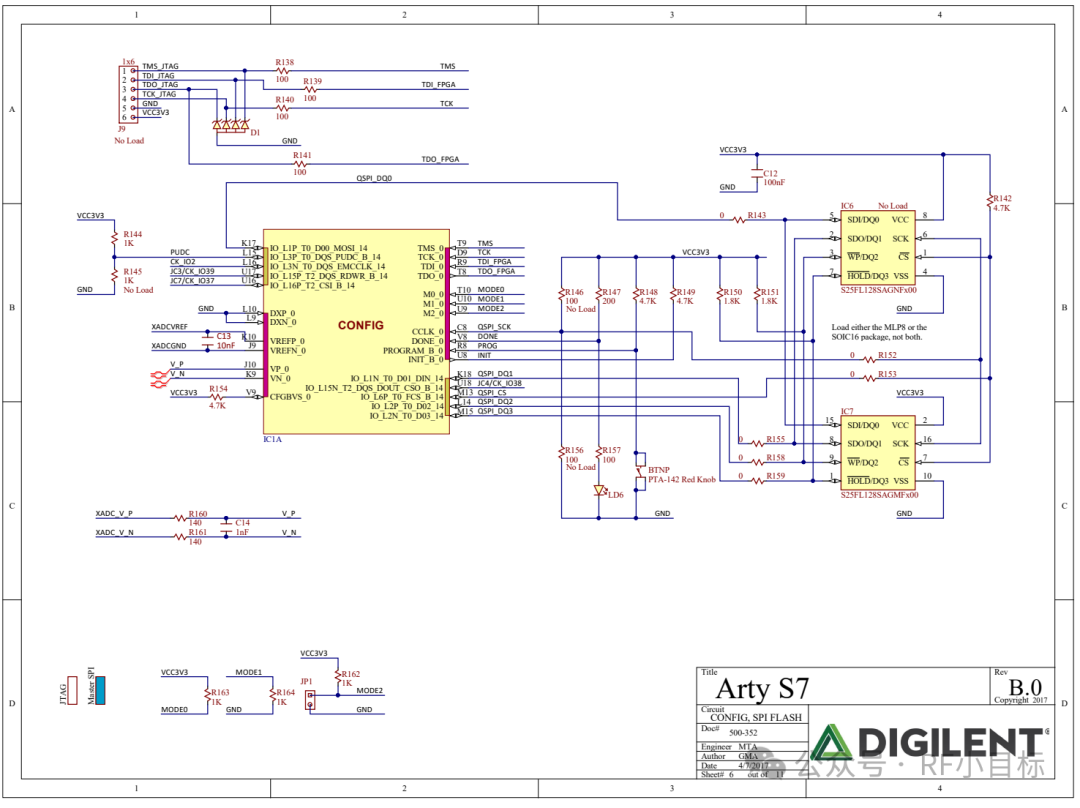Select the IC7 S25FL128SAGMFx00 flash chip
The width and height of the screenshot is (1080, 808).
[878, 453]
